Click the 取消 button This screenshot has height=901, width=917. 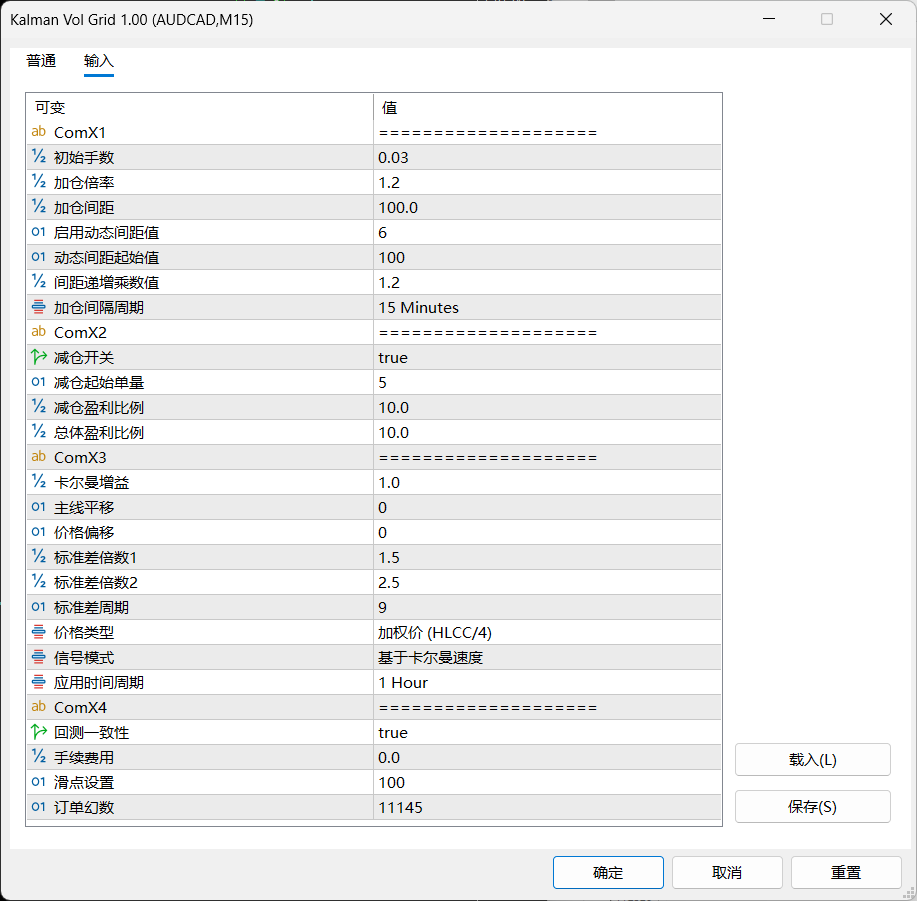pyautogui.click(x=727, y=872)
